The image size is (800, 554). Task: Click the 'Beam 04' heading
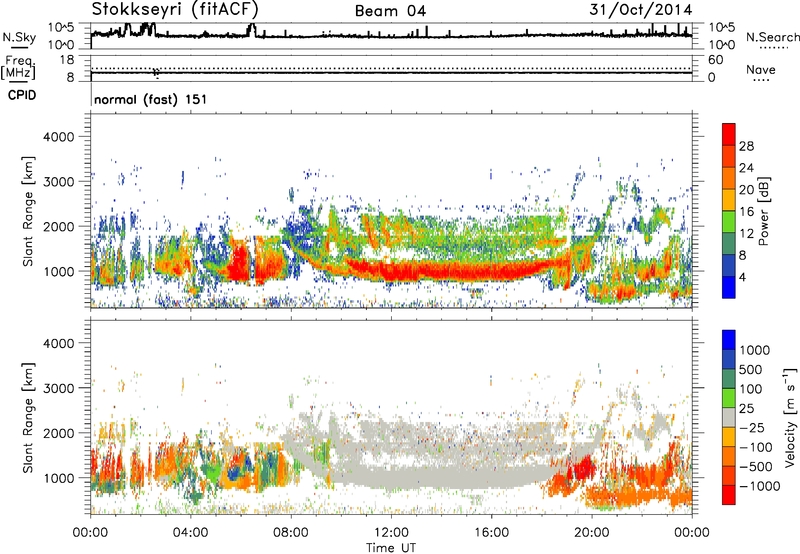390,11
